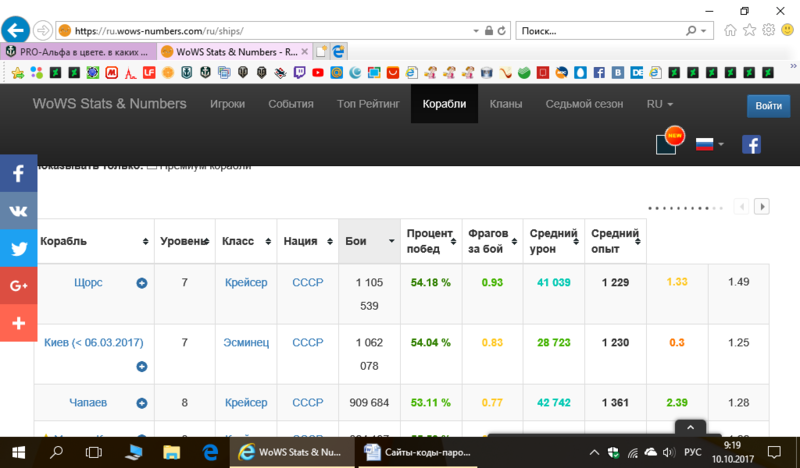Screen dimensions: 800x468
Task: Click the smiley feedback icon
Action: [788, 30]
